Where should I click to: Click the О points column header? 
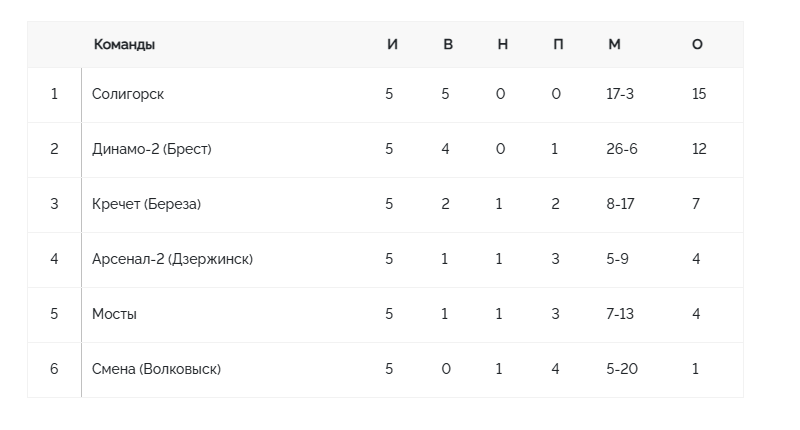[x=697, y=45]
